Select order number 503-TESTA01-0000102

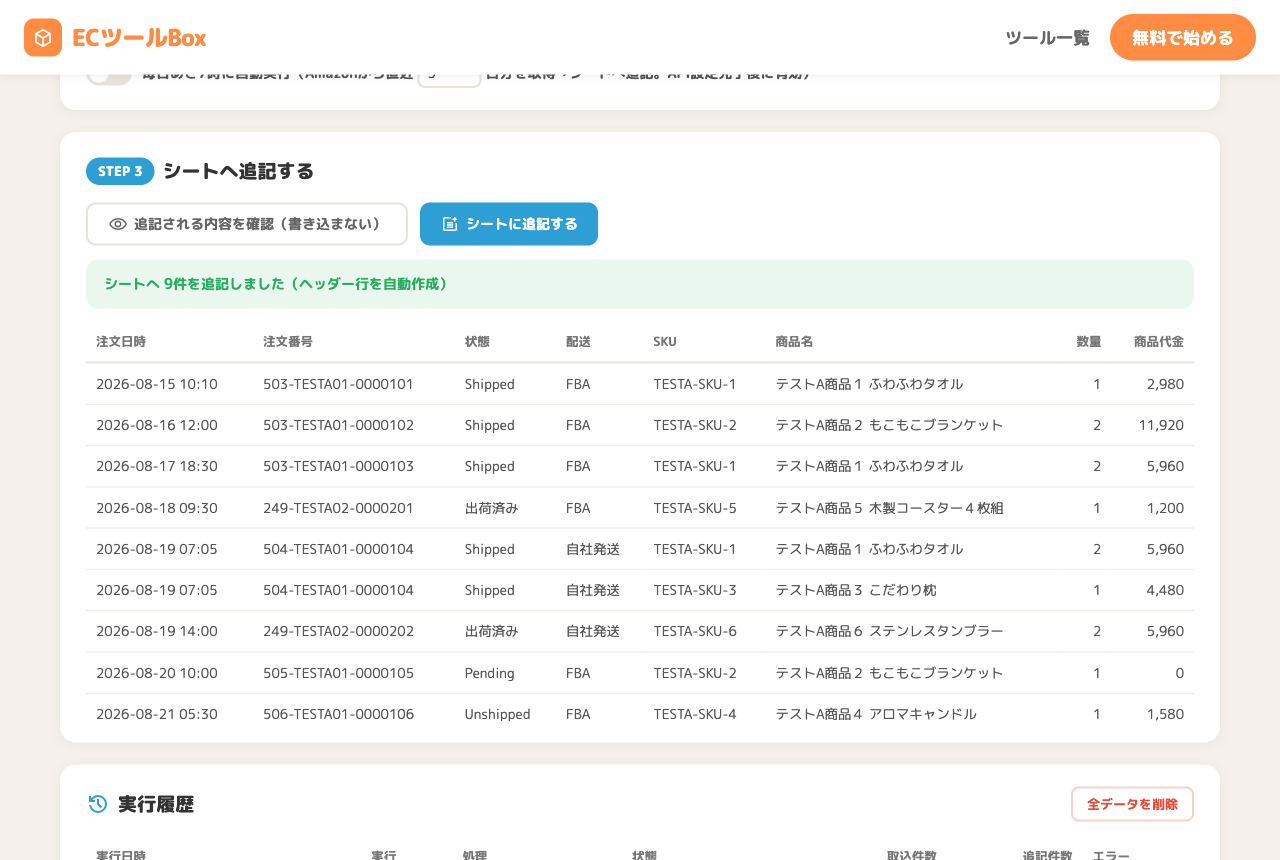click(338, 425)
